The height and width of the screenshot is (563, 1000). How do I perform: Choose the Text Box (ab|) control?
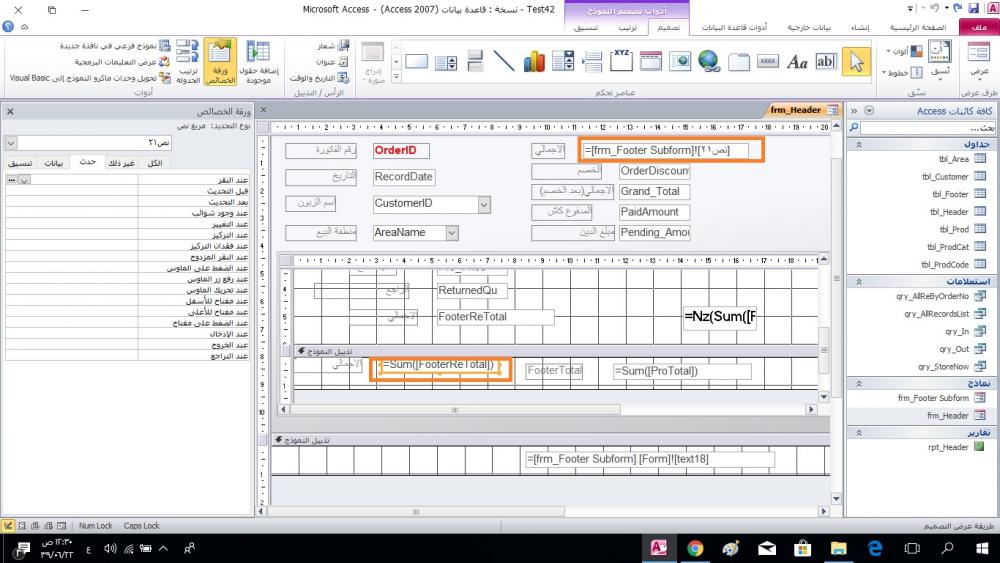coord(826,61)
